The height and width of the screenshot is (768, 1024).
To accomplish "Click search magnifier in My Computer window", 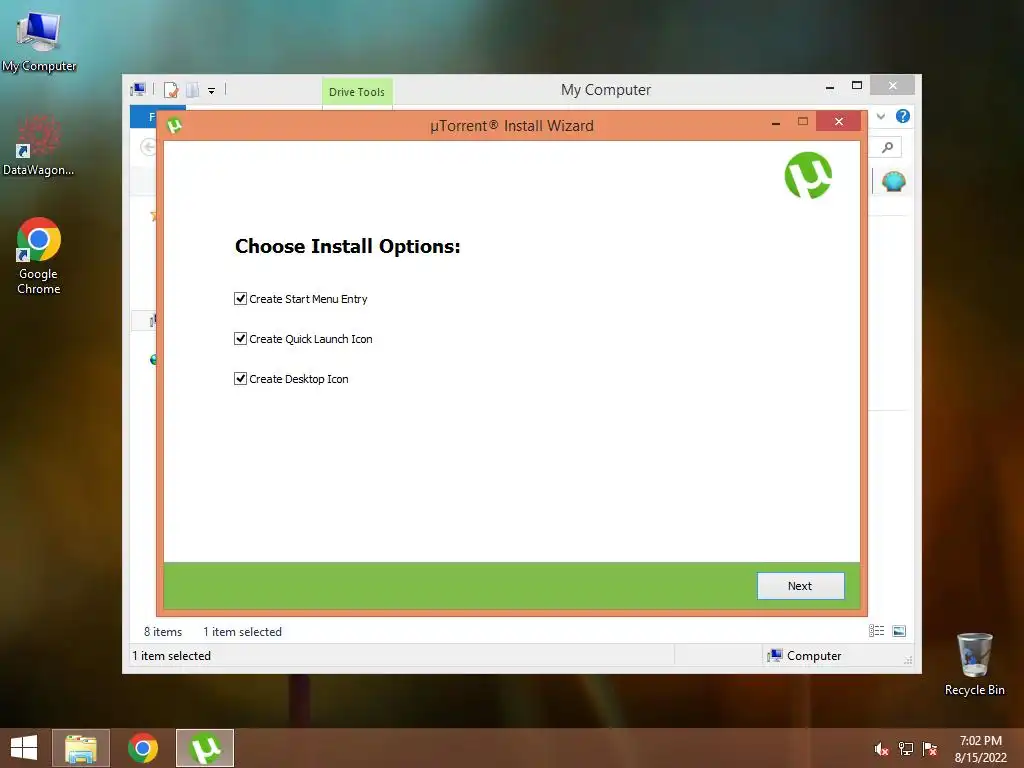I will pos(887,148).
